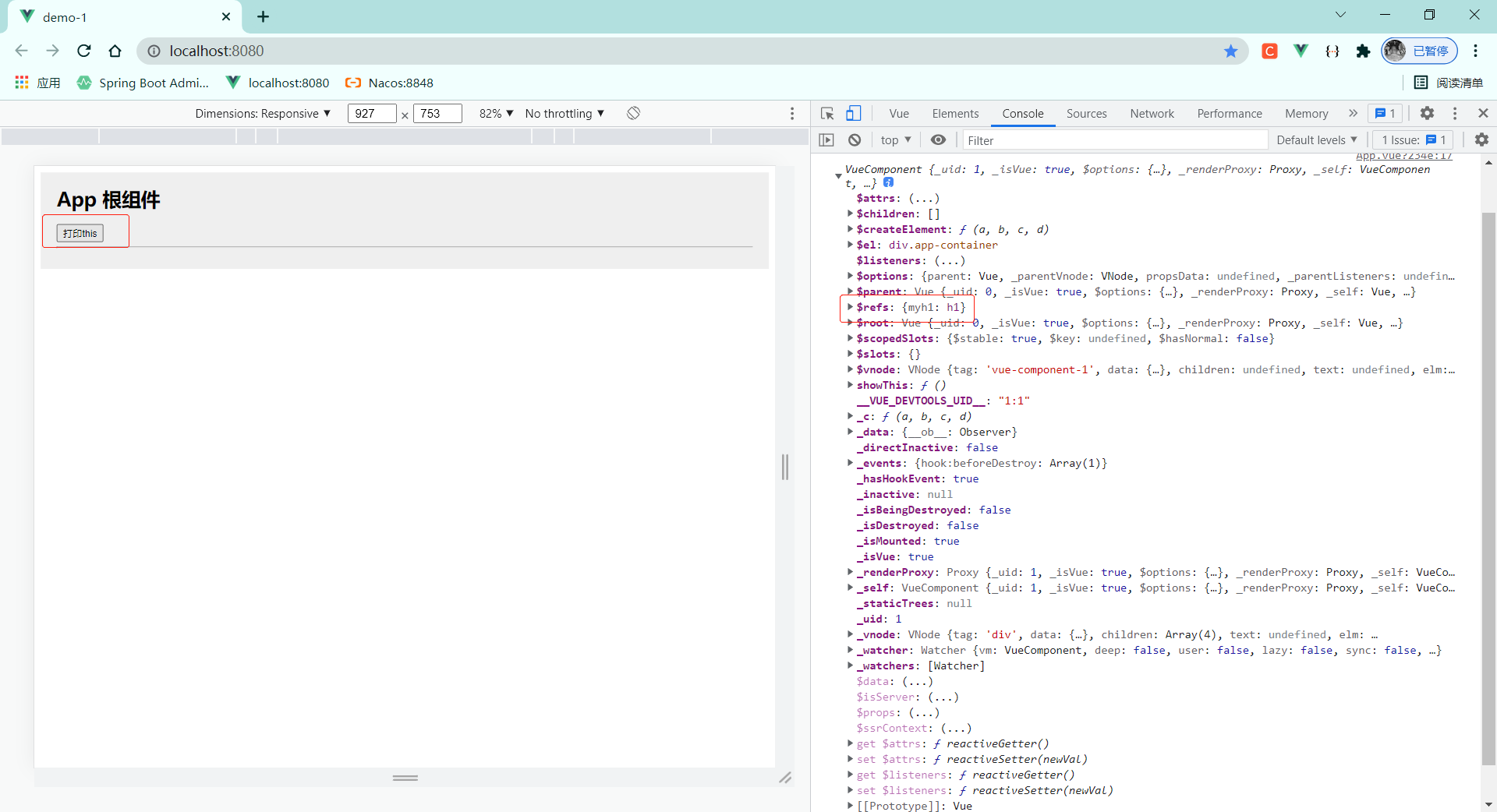Click the inspect element picker icon
The width and height of the screenshot is (1497, 812).
tap(827, 114)
